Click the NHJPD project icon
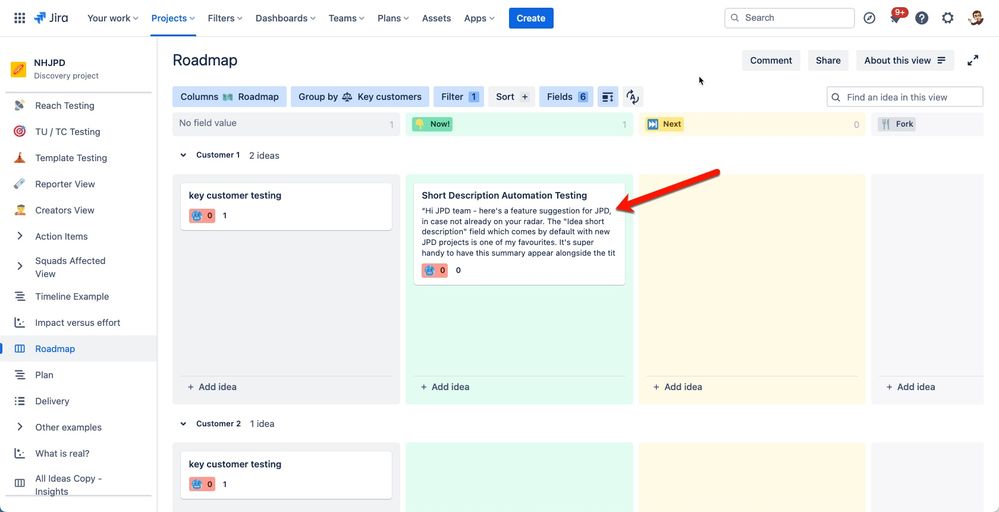This screenshot has height=512, width=999. click(18, 69)
